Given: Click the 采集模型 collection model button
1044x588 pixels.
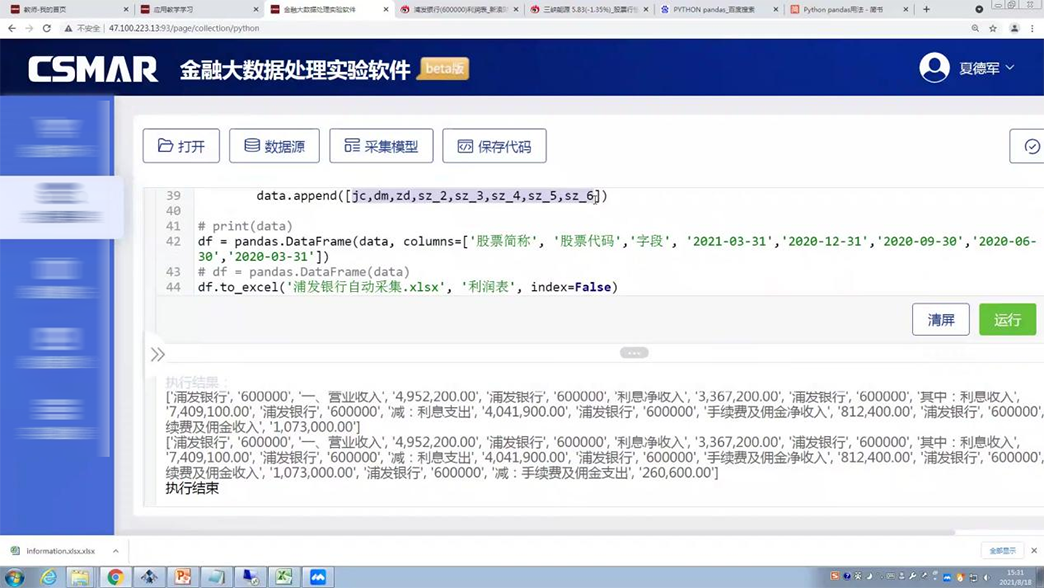Looking at the screenshot, I should [x=381, y=146].
